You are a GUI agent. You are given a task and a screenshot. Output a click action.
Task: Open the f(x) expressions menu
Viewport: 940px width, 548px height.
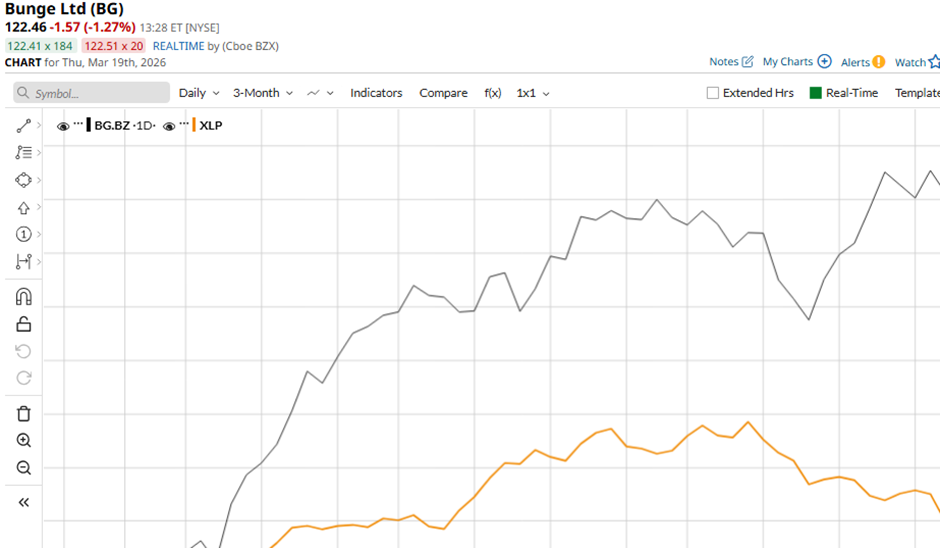coord(493,93)
